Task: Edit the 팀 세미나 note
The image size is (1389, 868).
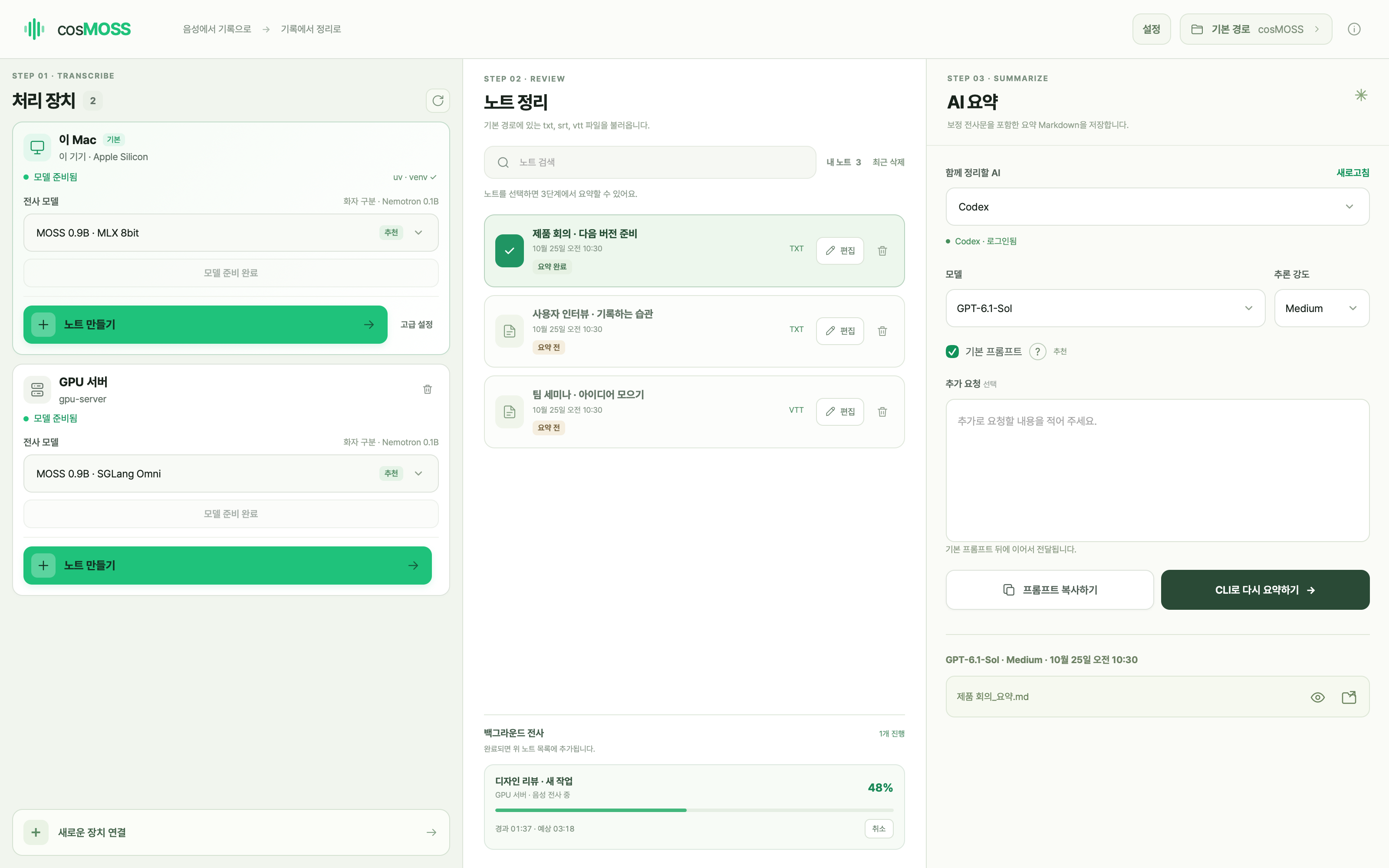Action: pyautogui.click(x=840, y=411)
